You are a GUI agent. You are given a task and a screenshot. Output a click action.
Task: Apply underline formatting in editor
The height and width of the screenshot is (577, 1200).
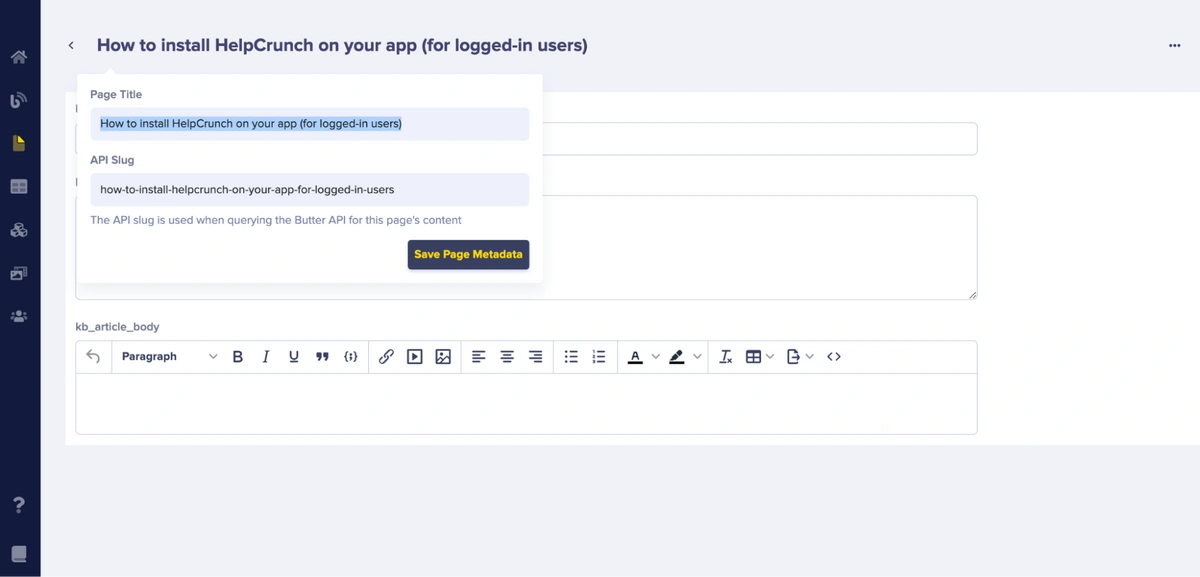point(293,357)
